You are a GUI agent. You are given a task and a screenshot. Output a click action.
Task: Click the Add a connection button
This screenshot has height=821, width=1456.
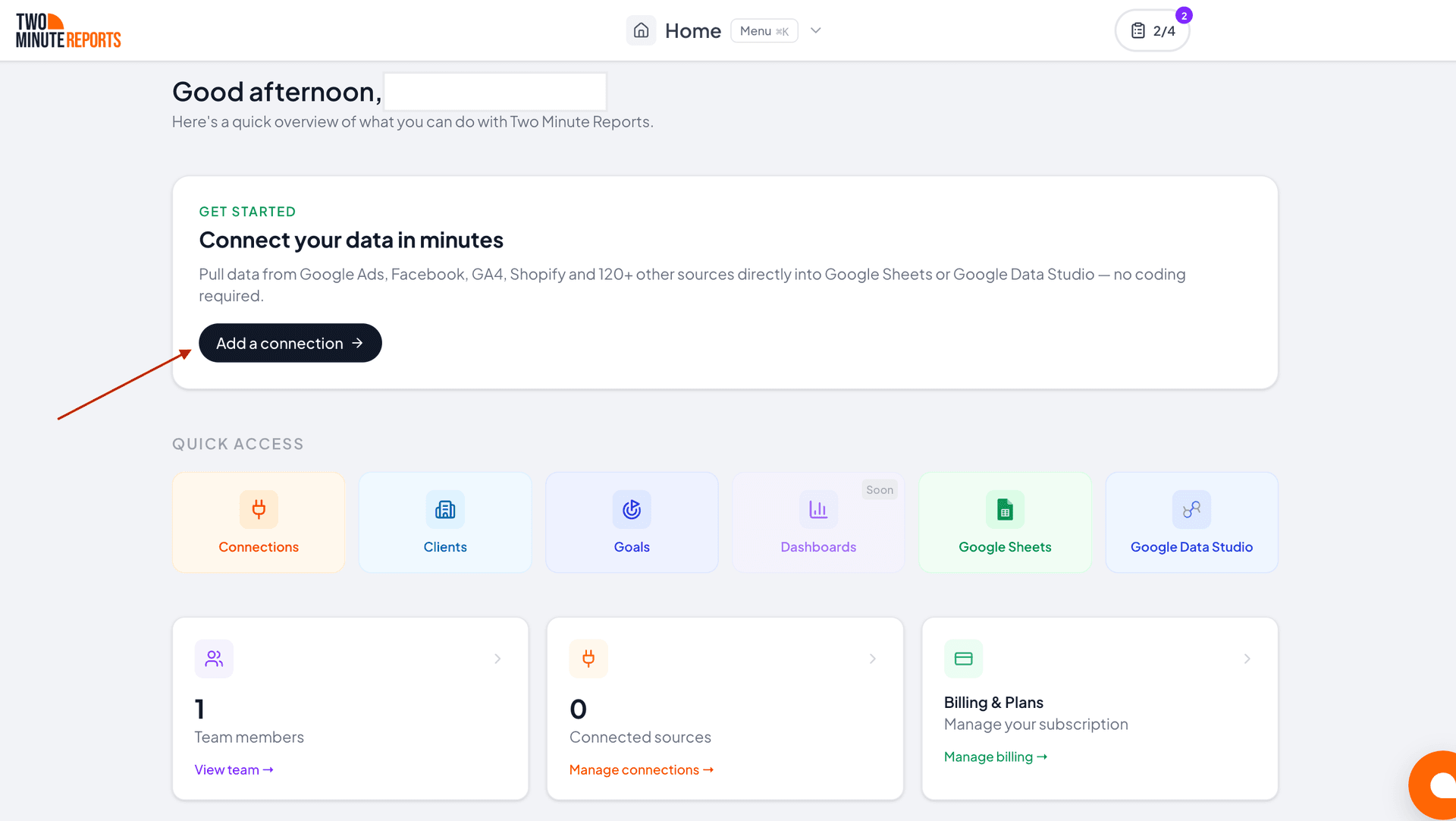(290, 343)
